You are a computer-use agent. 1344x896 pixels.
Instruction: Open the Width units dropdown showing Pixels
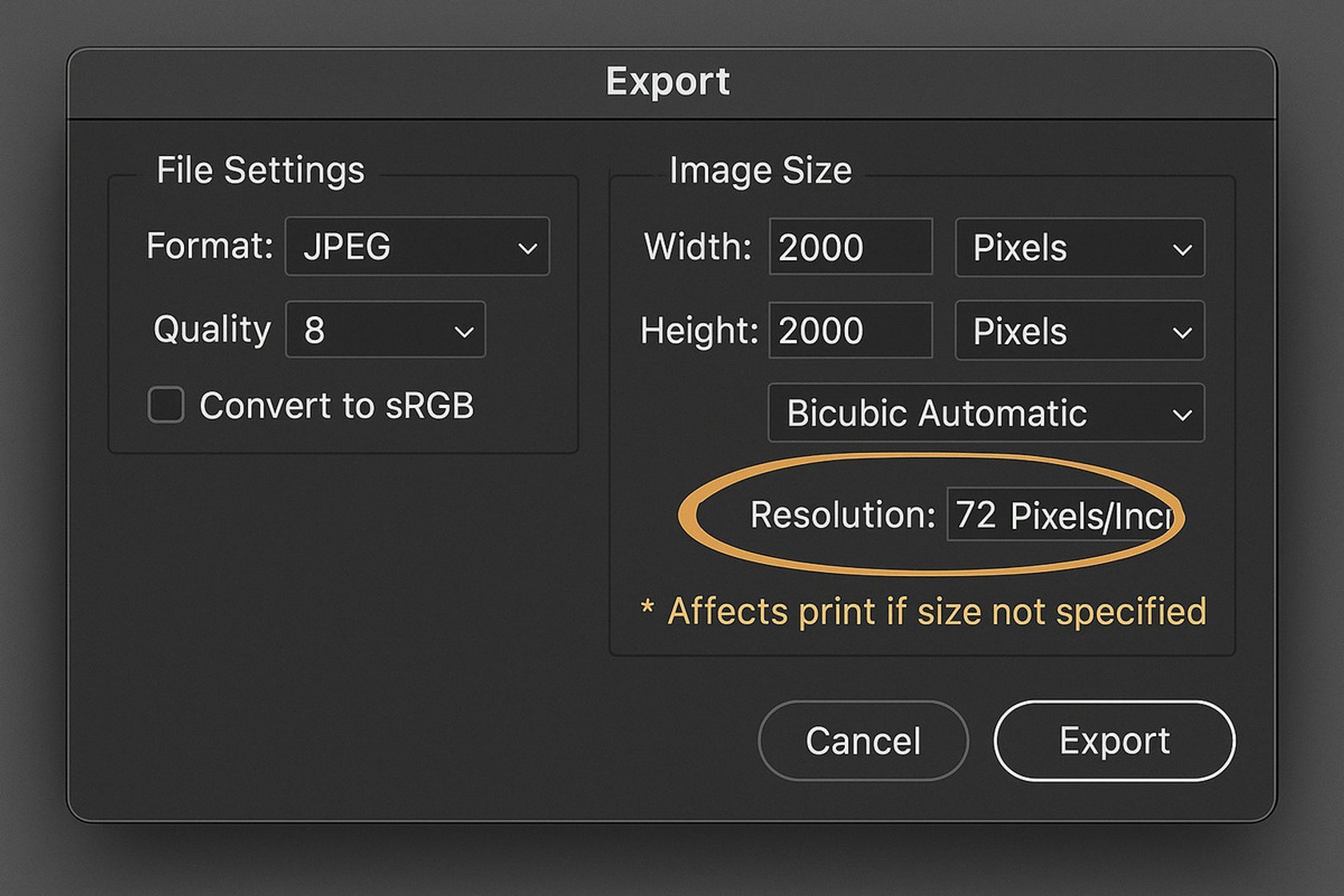click(1078, 249)
